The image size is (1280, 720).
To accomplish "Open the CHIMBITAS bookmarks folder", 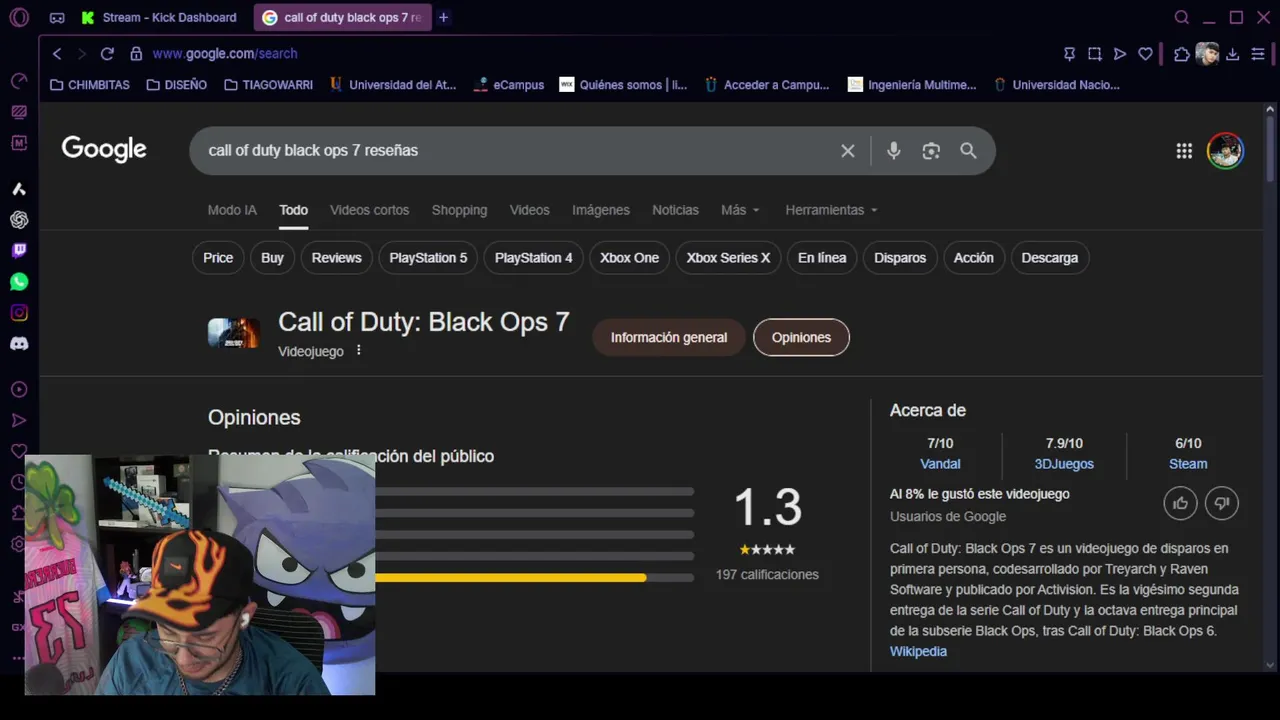I will (x=90, y=85).
